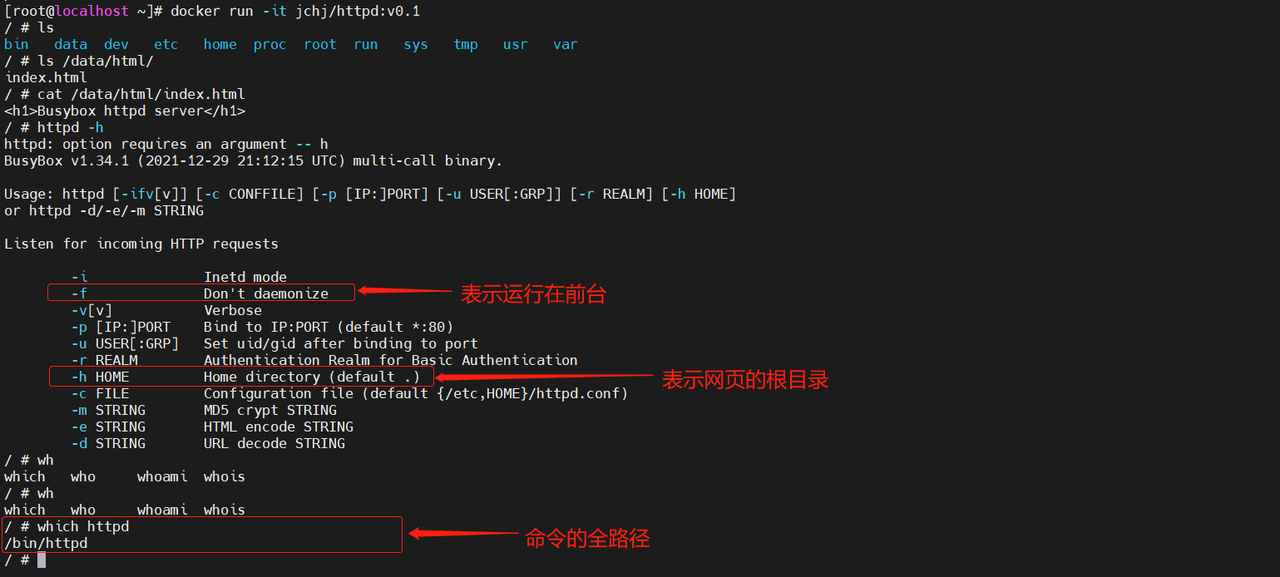Viewport: 1280px width, 577px height.
Task: Select the home directory in ls output
Action: [220, 44]
